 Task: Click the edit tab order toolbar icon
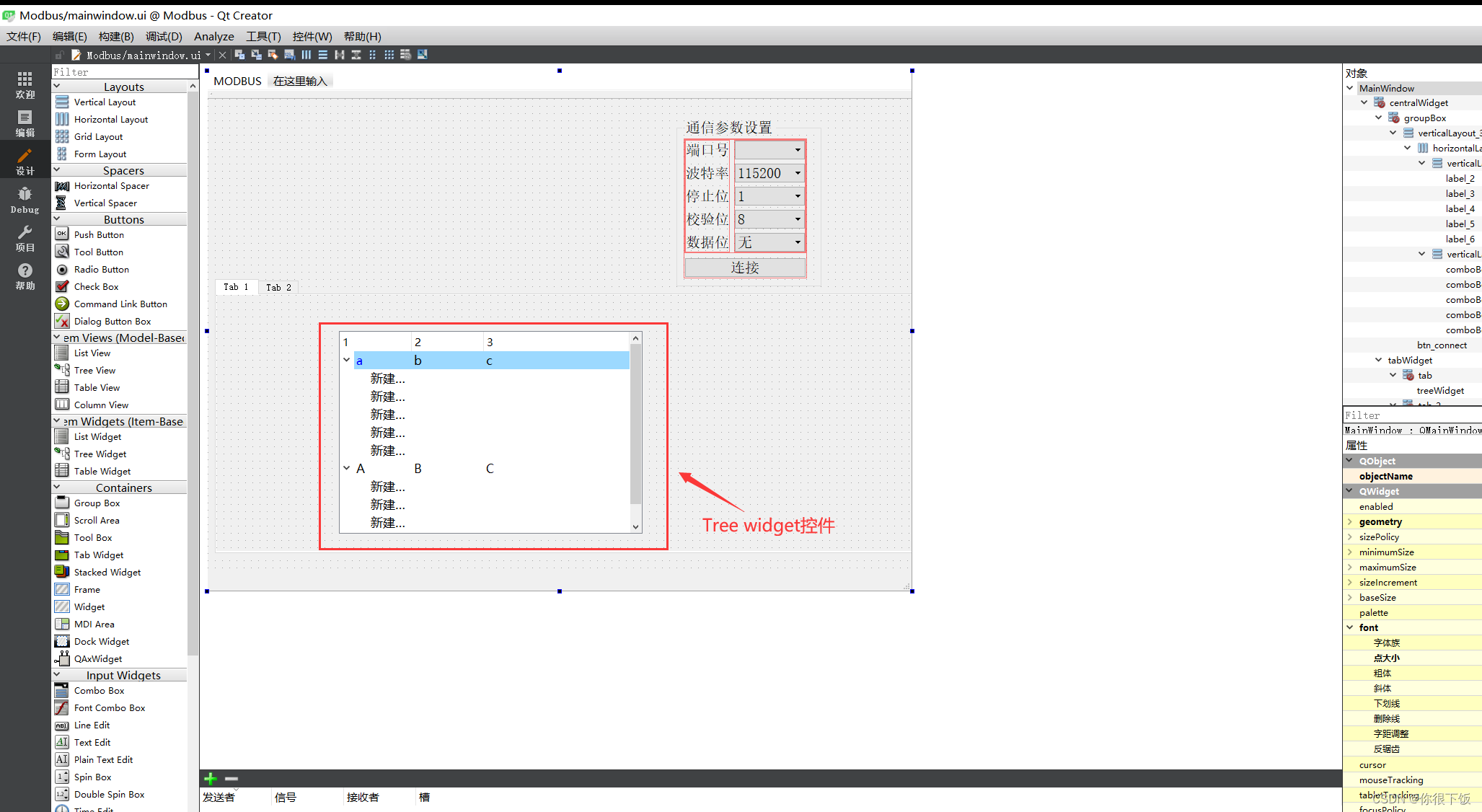pyautogui.click(x=290, y=55)
